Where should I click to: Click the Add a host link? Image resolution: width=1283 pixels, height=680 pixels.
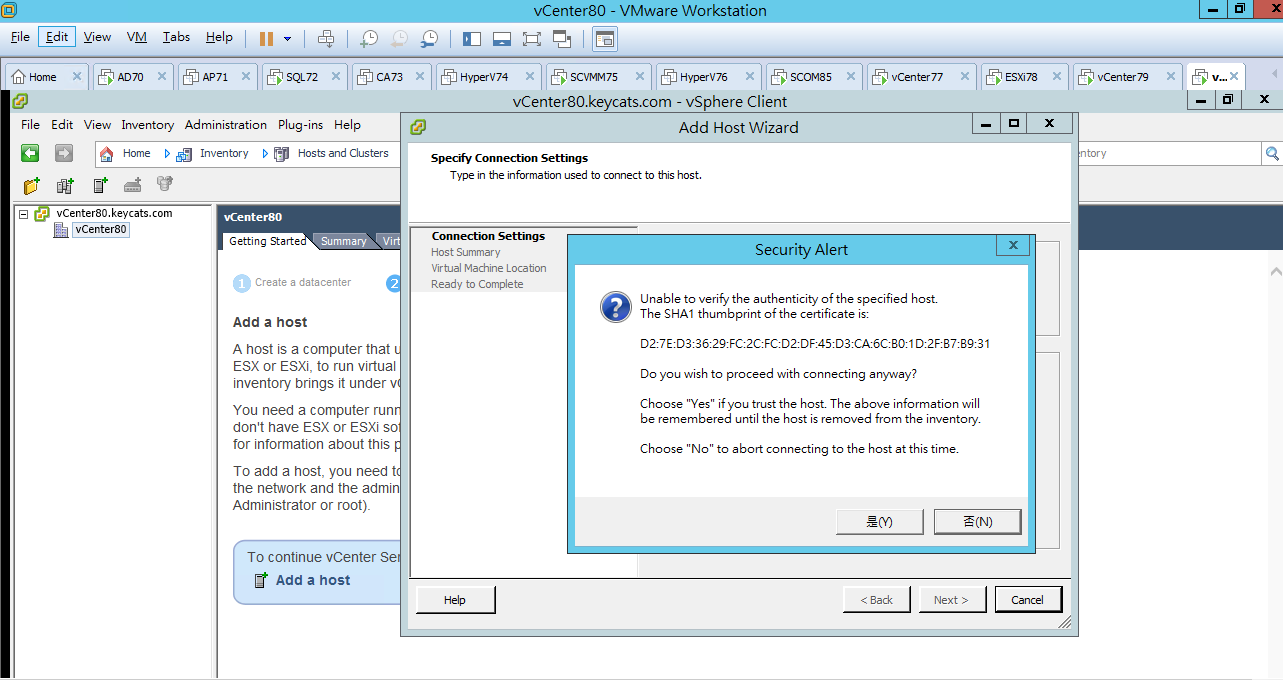tap(313, 580)
